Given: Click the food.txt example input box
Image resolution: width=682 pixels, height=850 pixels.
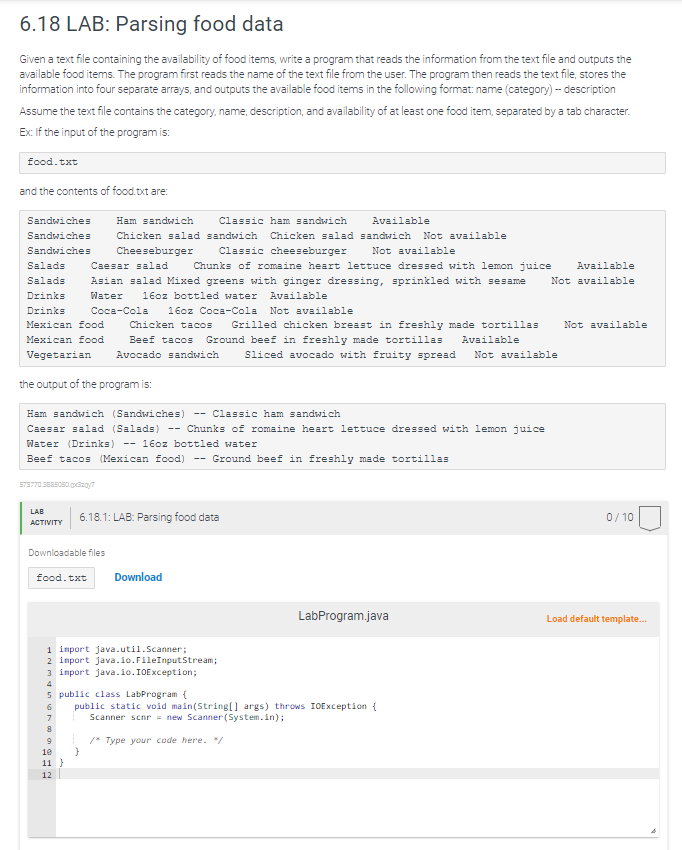Looking at the screenshot, I should [342, 163].
